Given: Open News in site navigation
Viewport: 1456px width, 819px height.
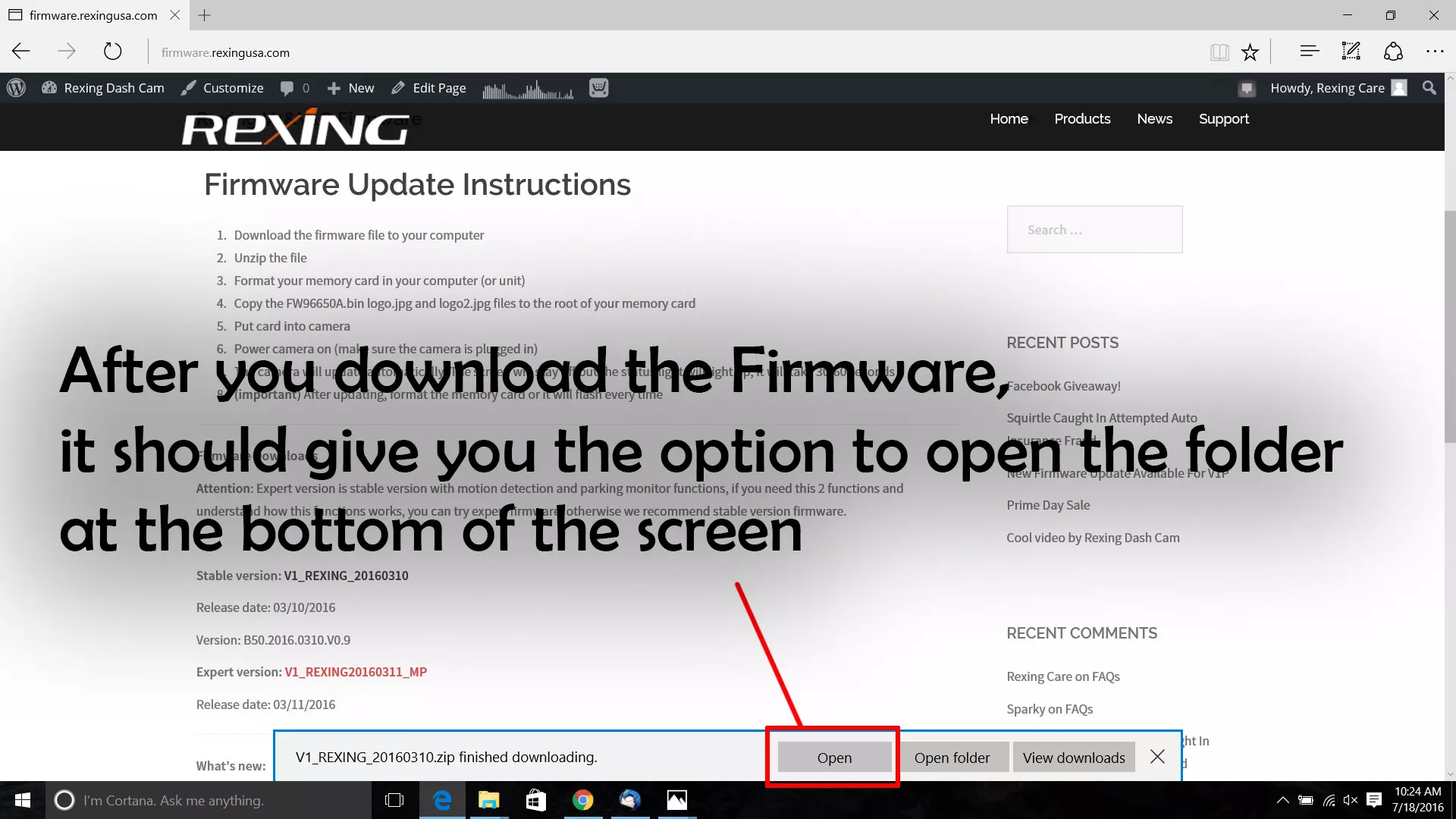Looking at the screenshot, I should pos(1154,119).
